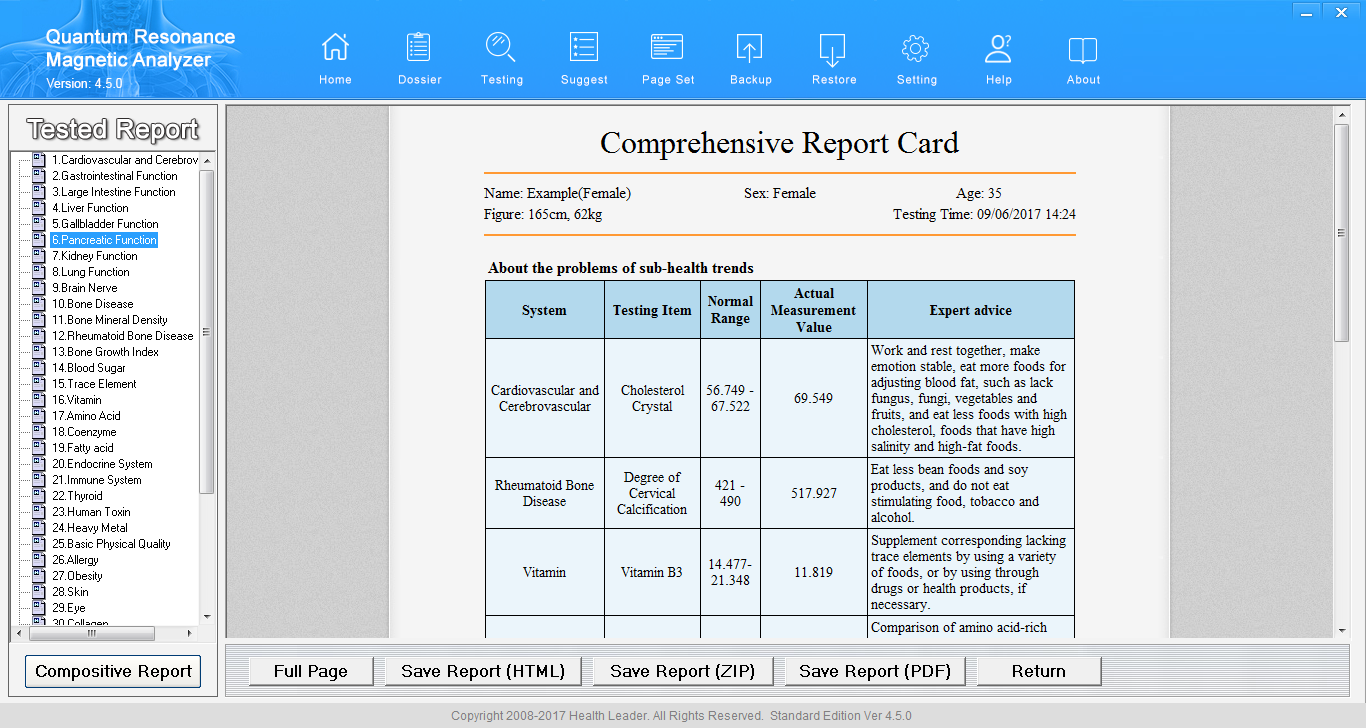Select 12.Rheumatoid Bone Disease report

123,336
